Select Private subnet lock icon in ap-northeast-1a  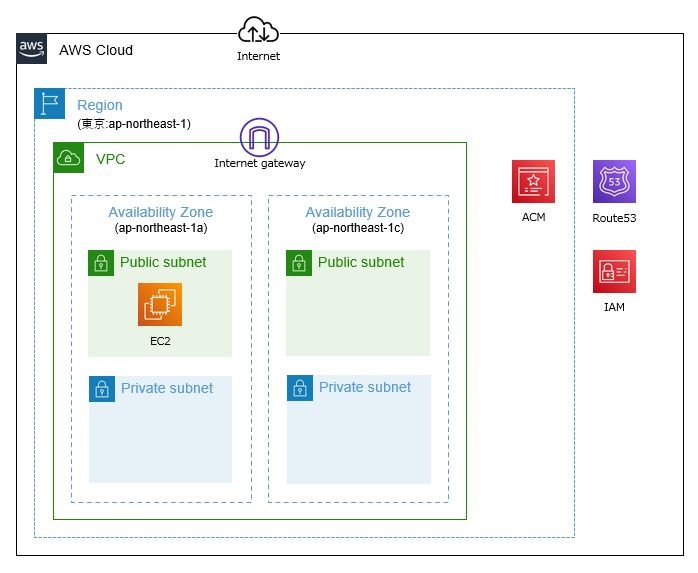point(101,389)
